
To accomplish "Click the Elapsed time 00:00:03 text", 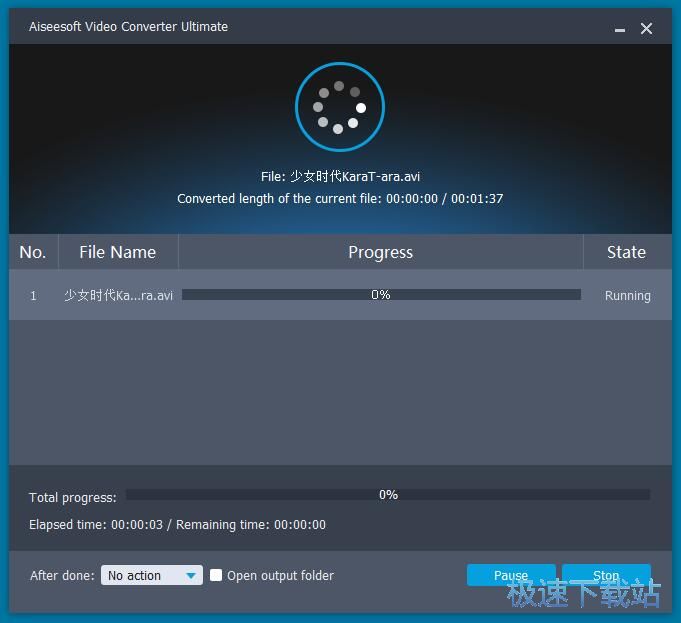I will coord(96,525).
